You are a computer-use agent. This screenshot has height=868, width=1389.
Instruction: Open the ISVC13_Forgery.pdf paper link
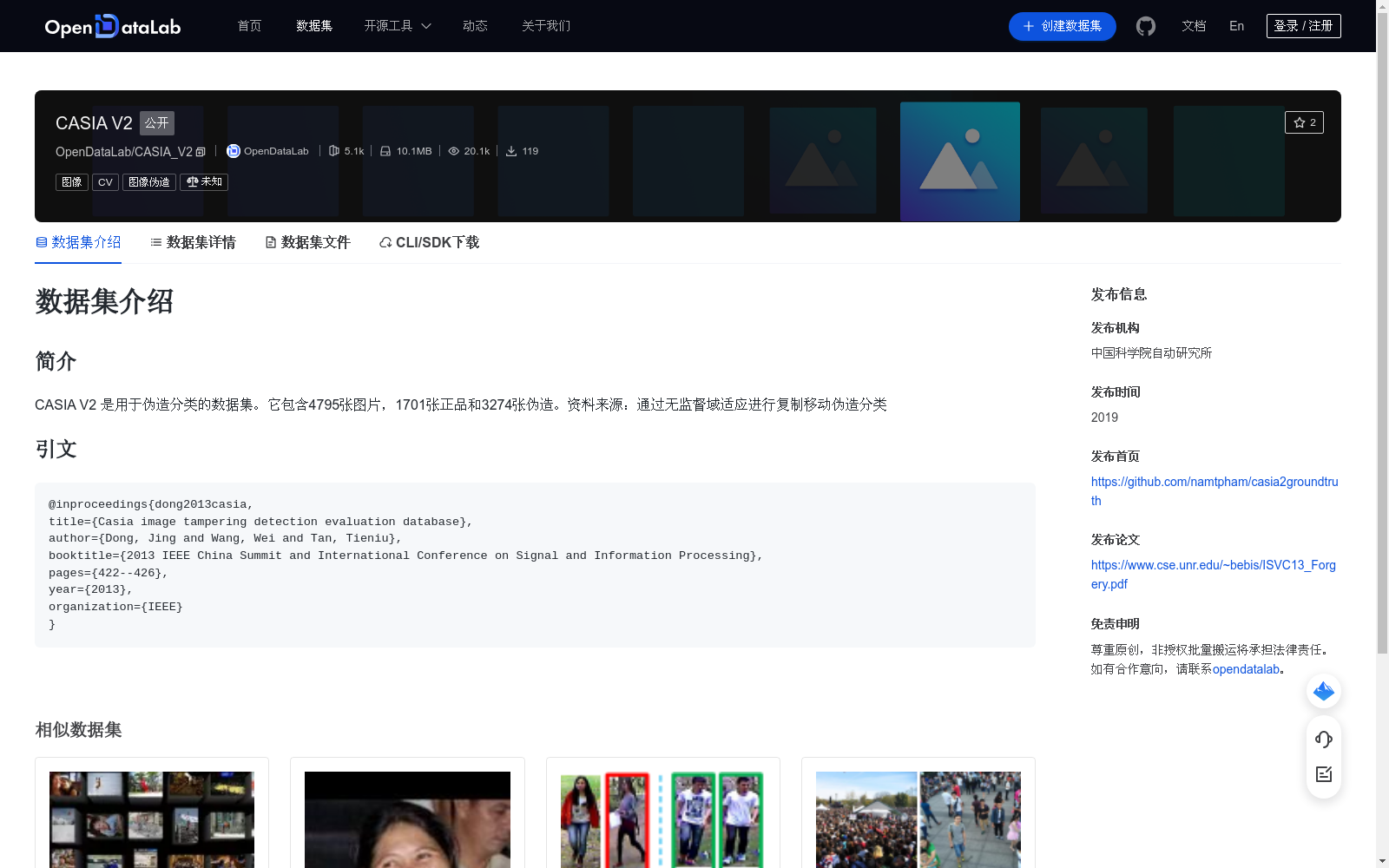coord(1214,575)
